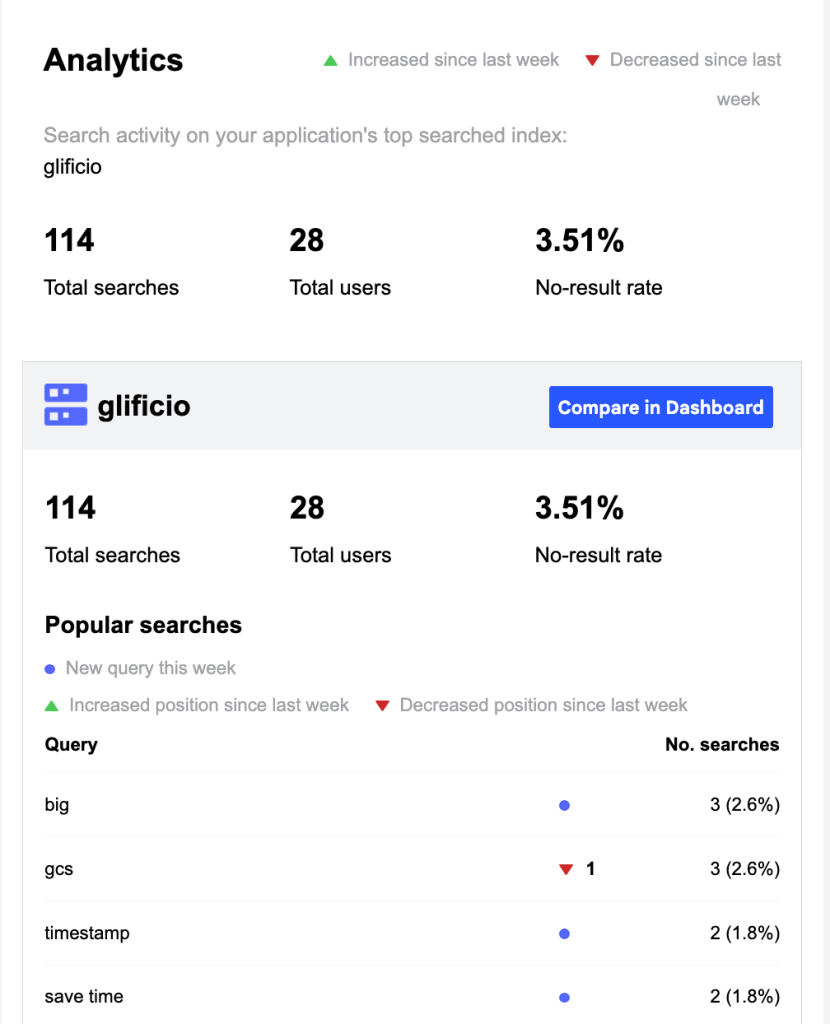Click the No-result rate 3.51% value
830x1024 pixels.
[x=579, y=240]
